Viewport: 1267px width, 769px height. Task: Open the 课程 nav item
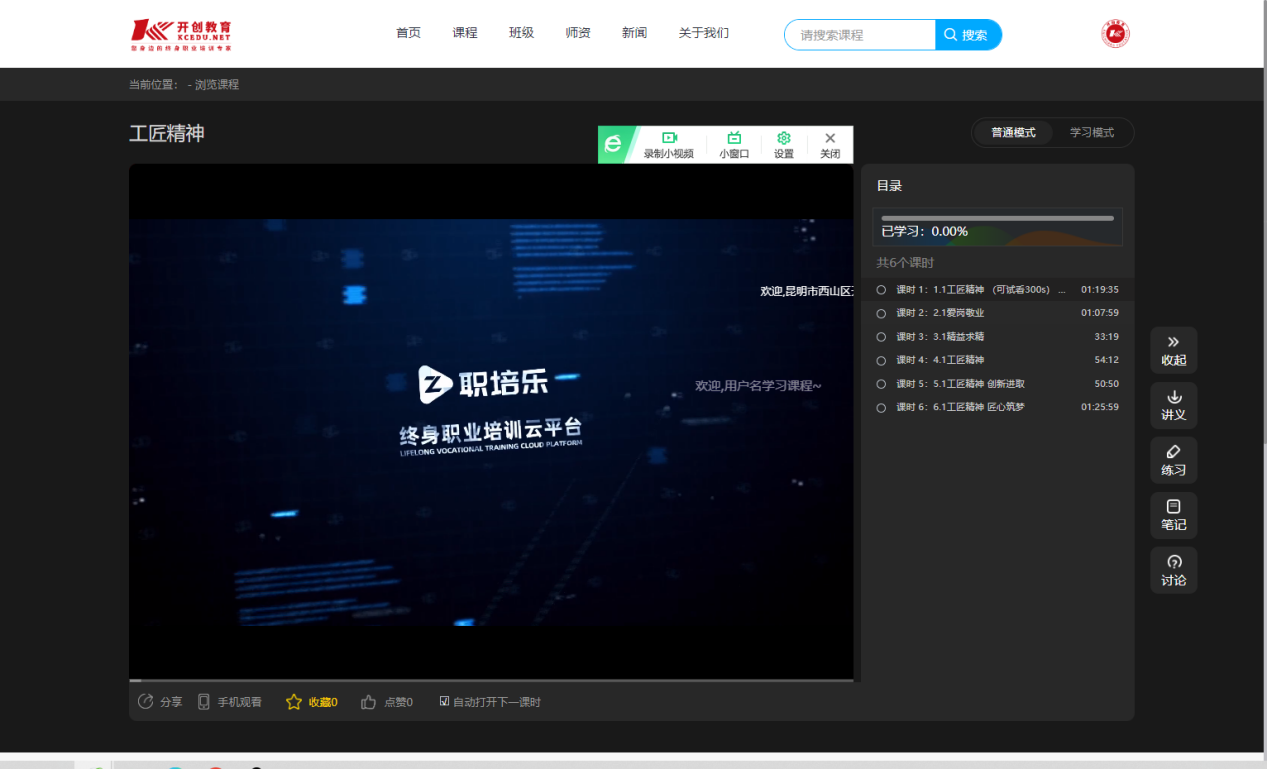465,33
